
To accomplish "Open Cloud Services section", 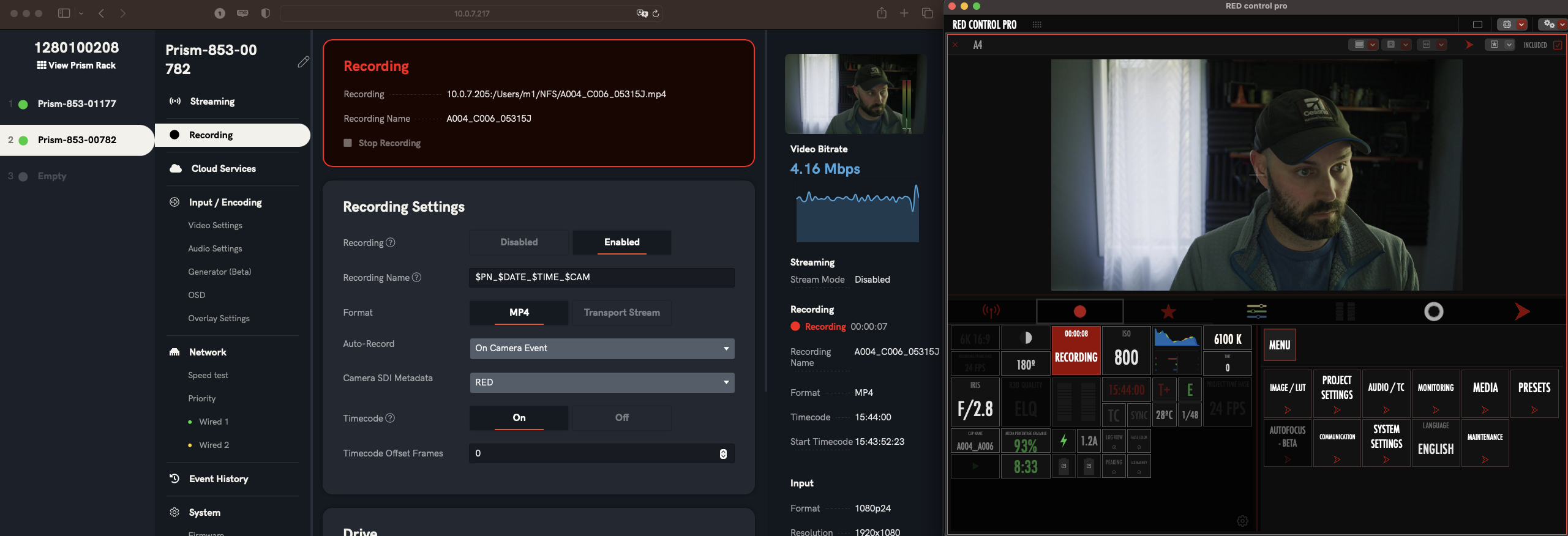I will click(x=223, y=169).
